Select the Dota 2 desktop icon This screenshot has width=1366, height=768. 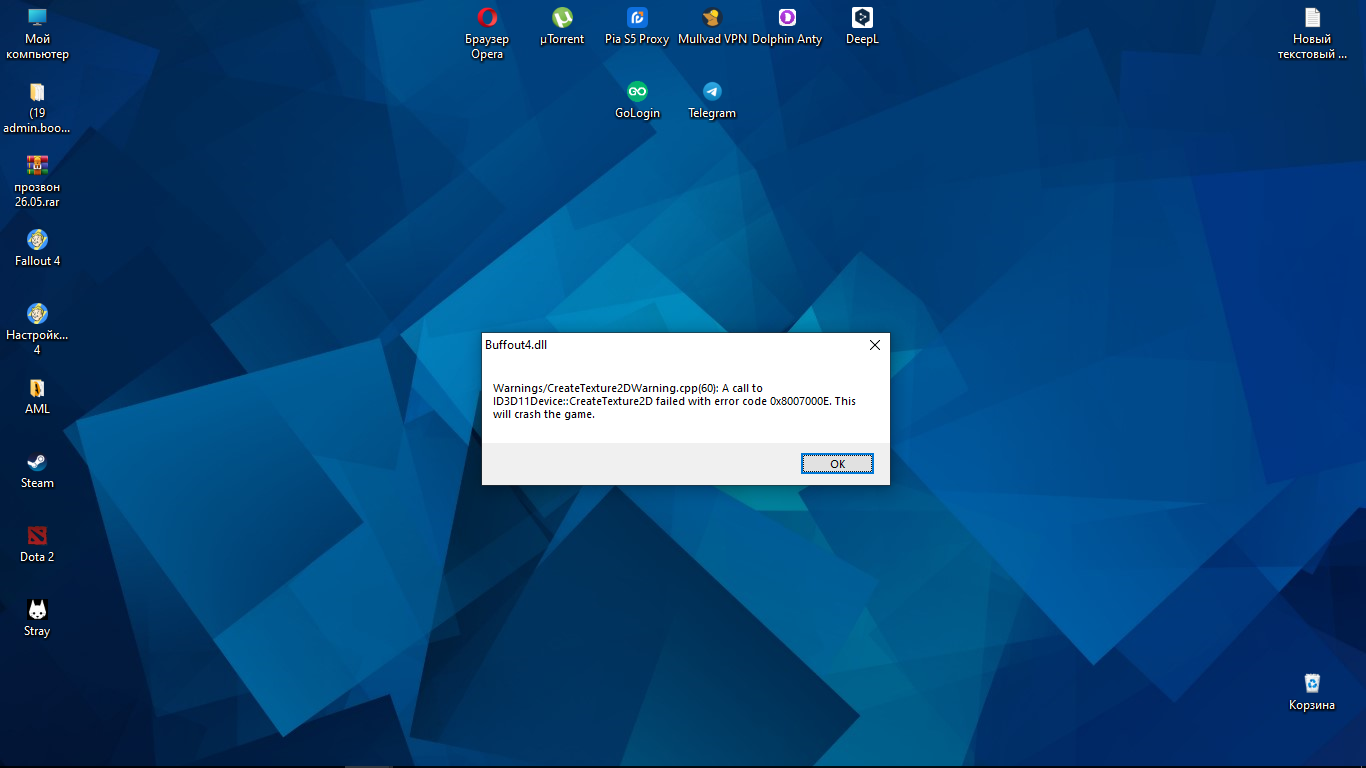coord(37,536)
